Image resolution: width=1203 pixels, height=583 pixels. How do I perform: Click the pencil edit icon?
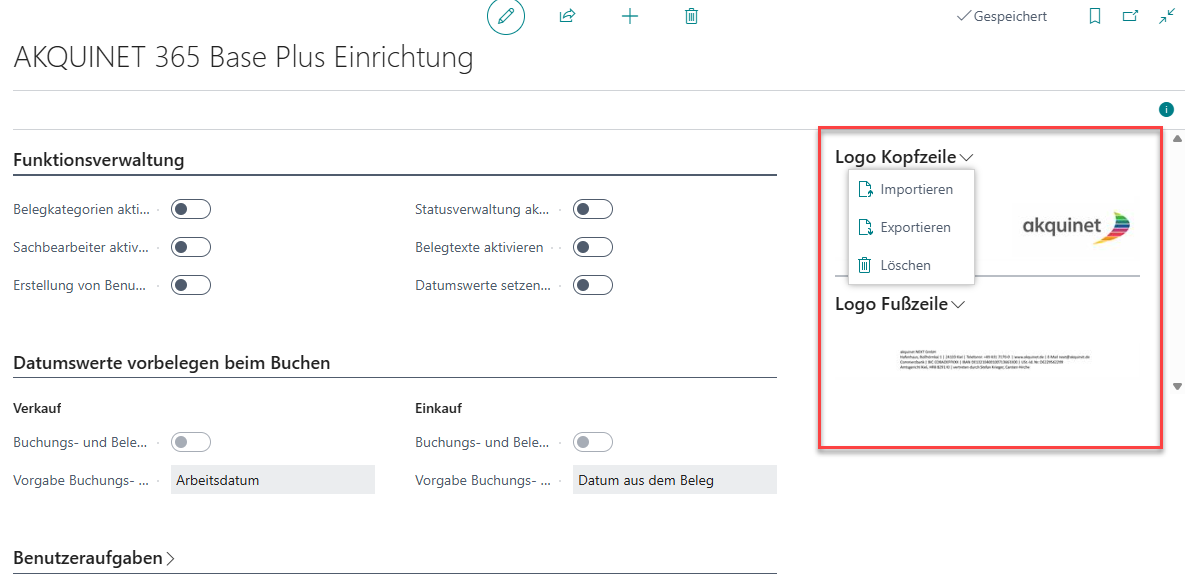(x=506, y=16)
